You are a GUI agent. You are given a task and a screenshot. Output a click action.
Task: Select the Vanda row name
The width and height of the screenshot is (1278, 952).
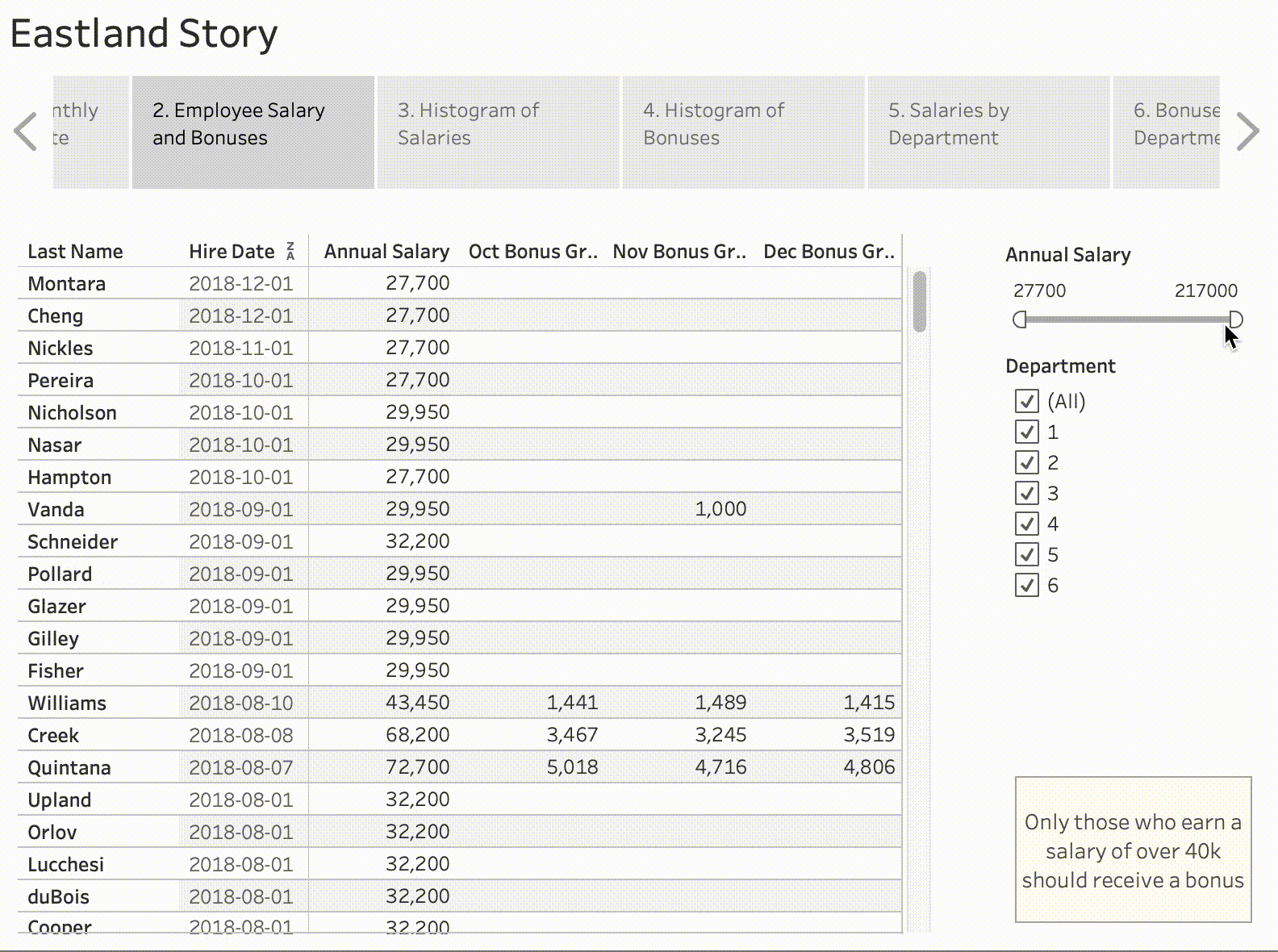click(56, 510)
